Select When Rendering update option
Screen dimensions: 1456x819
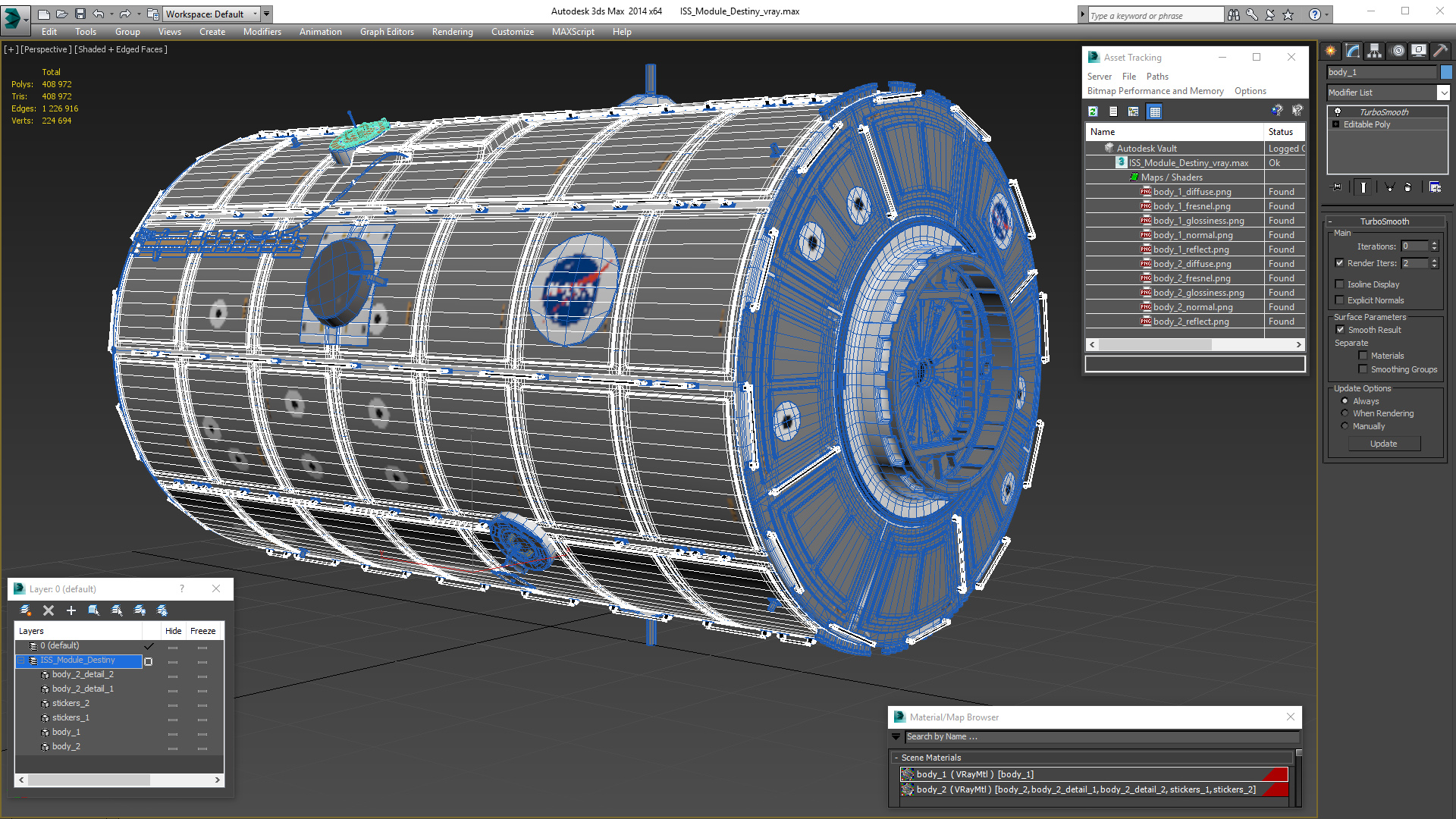click(1345, 413)
